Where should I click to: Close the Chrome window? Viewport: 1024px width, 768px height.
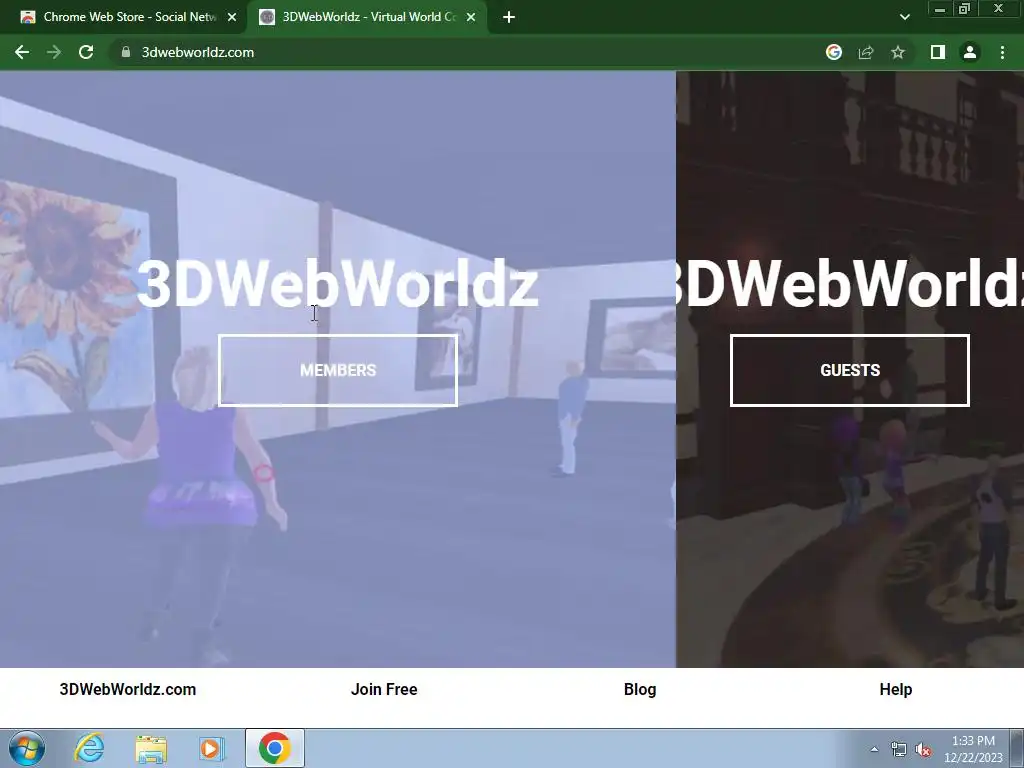coord(998,9)
